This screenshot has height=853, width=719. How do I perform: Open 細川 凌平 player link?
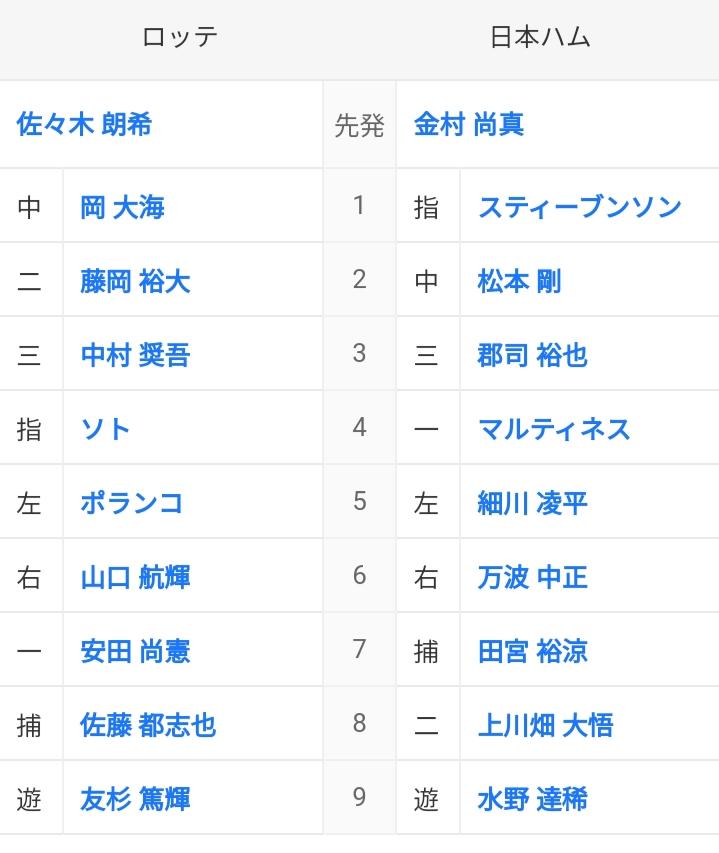pos(533,503)
